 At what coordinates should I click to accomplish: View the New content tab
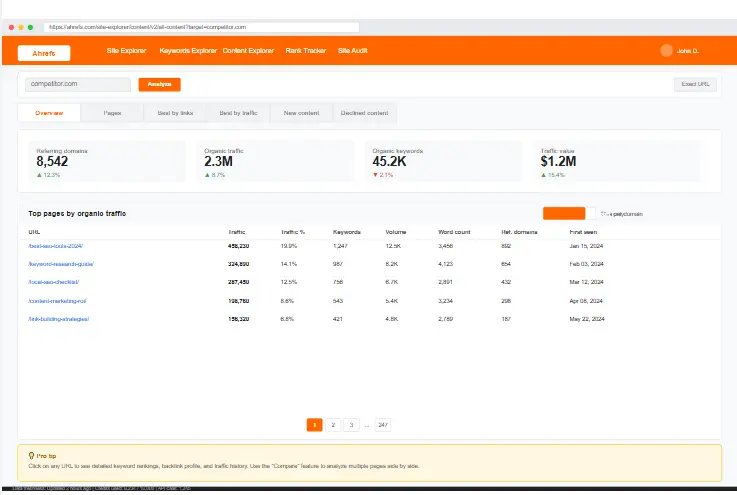(301, 113)
